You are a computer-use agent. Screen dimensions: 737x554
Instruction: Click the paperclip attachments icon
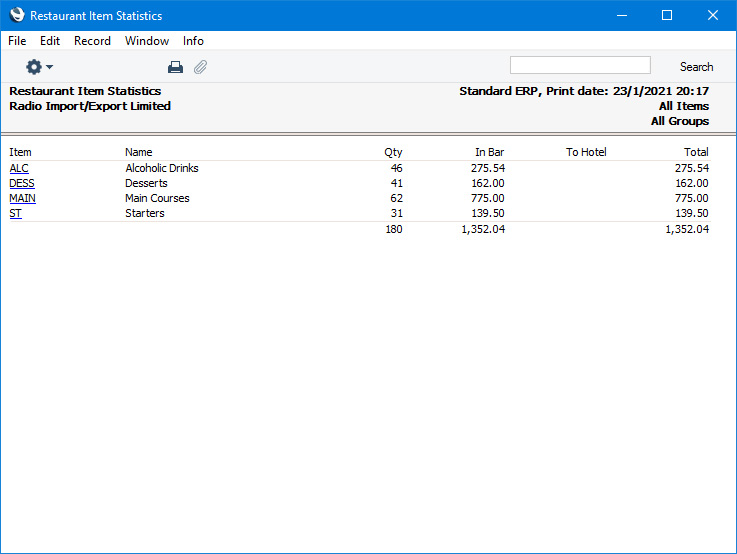201,67
